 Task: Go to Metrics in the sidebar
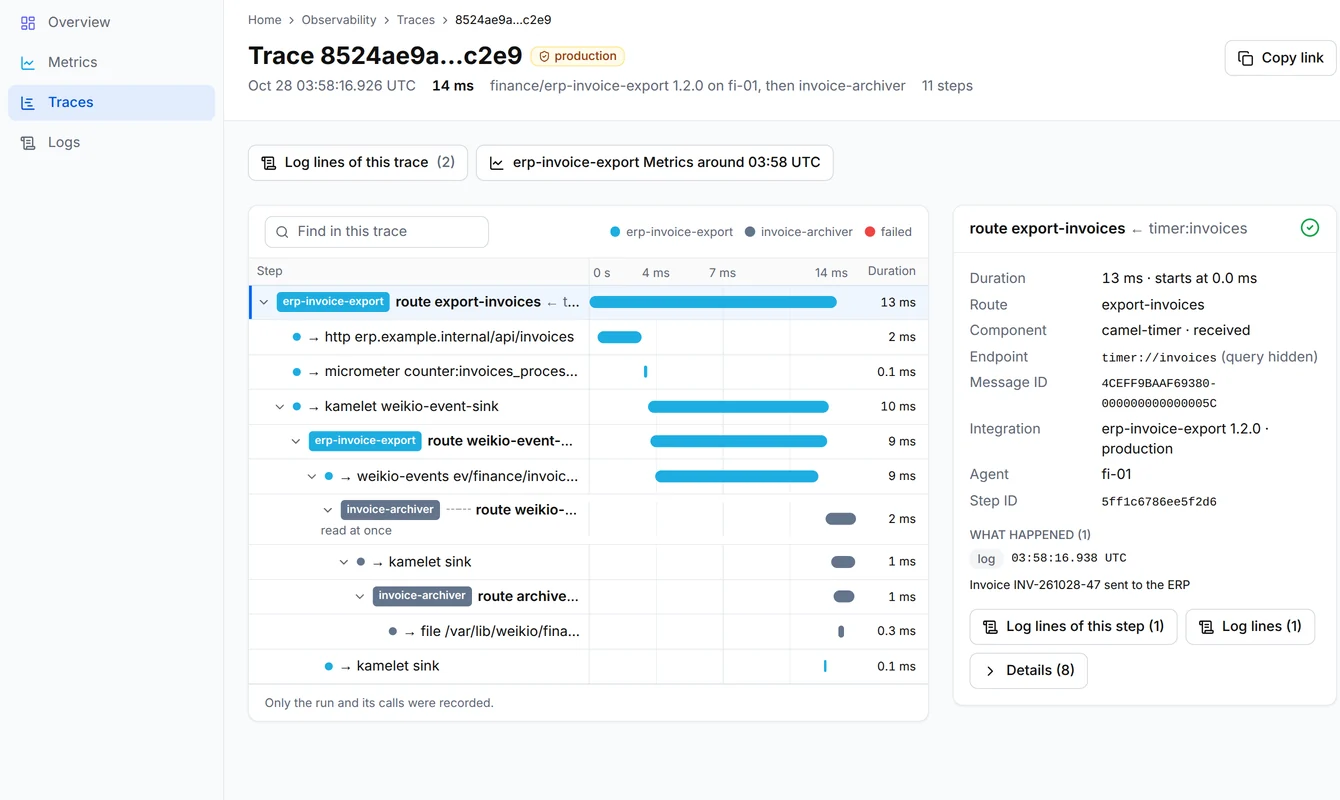pos(111,62)
